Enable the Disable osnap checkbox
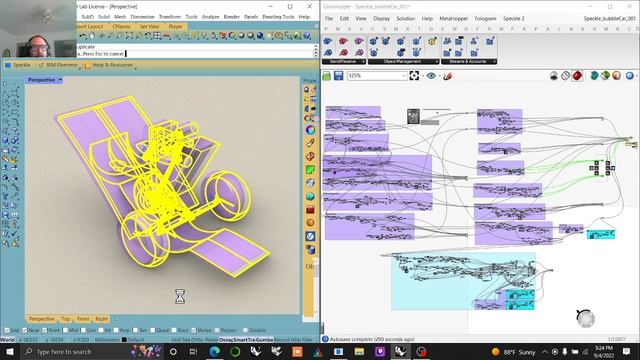 [x=245, y=330]
